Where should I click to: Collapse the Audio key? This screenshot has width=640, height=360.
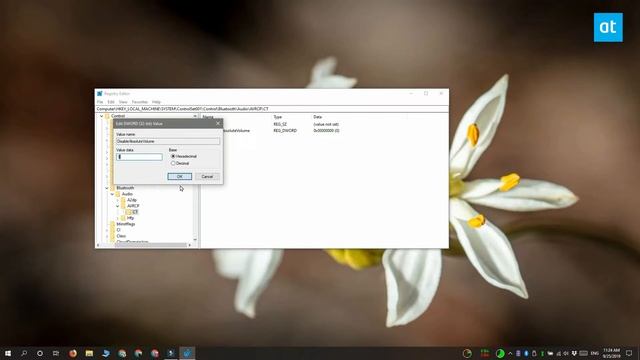pyautogui.click(x=112, y=194)
